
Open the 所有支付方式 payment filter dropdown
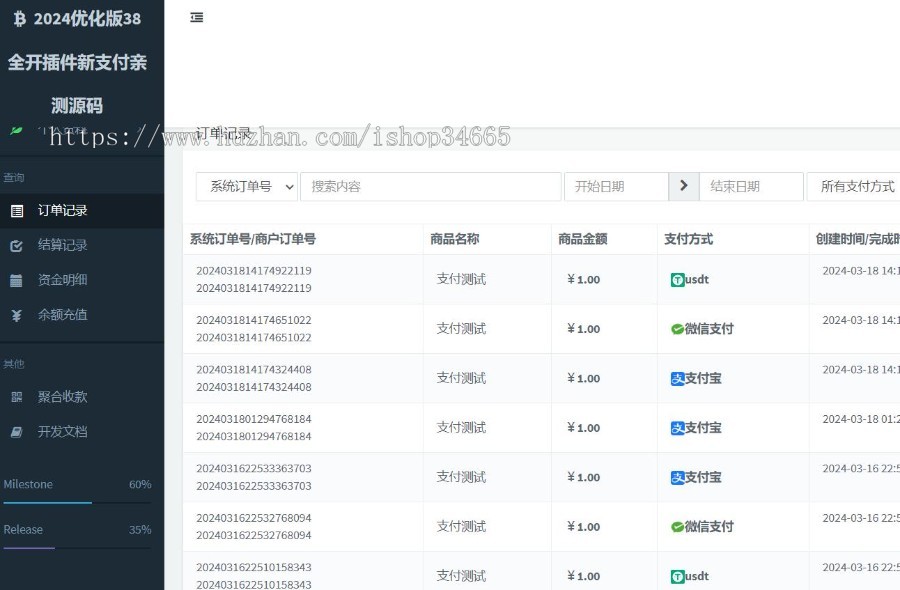pos(853,187)
